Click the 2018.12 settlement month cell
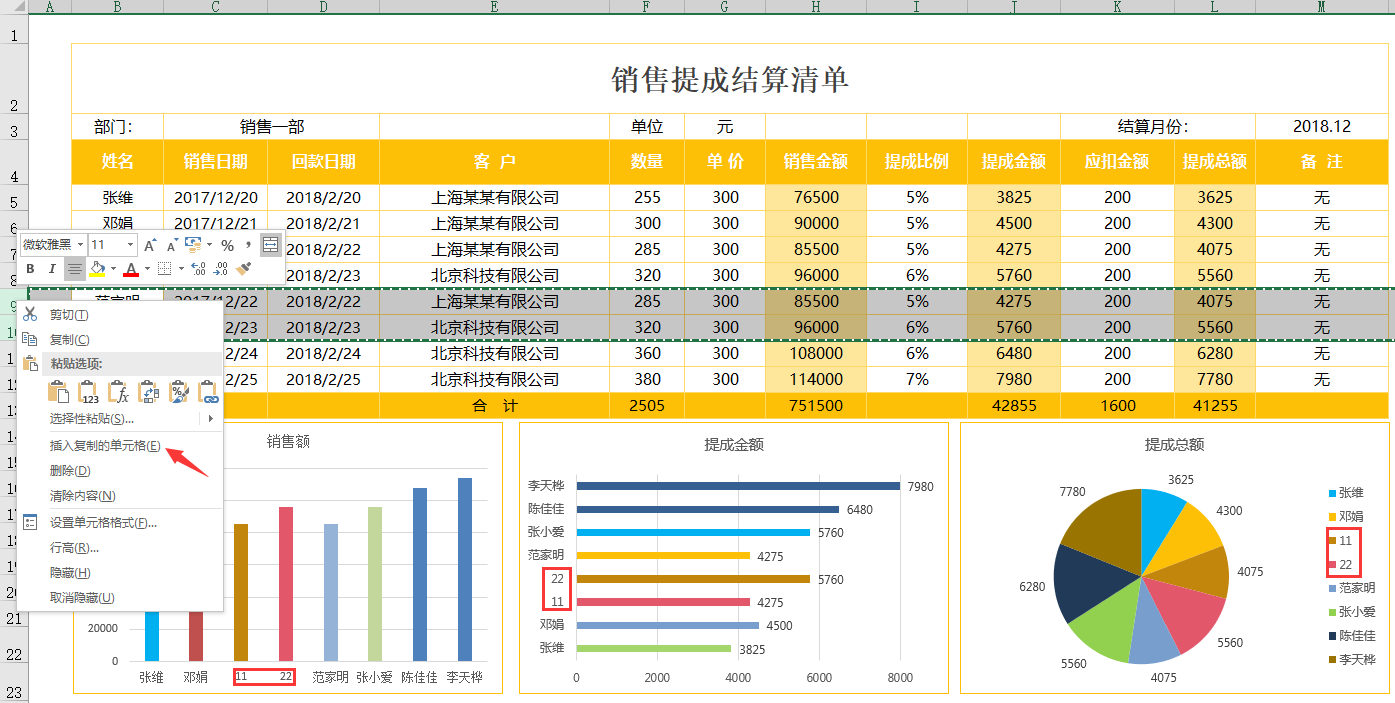This screenshot has height=703, width=1395. click(1321, 127)
